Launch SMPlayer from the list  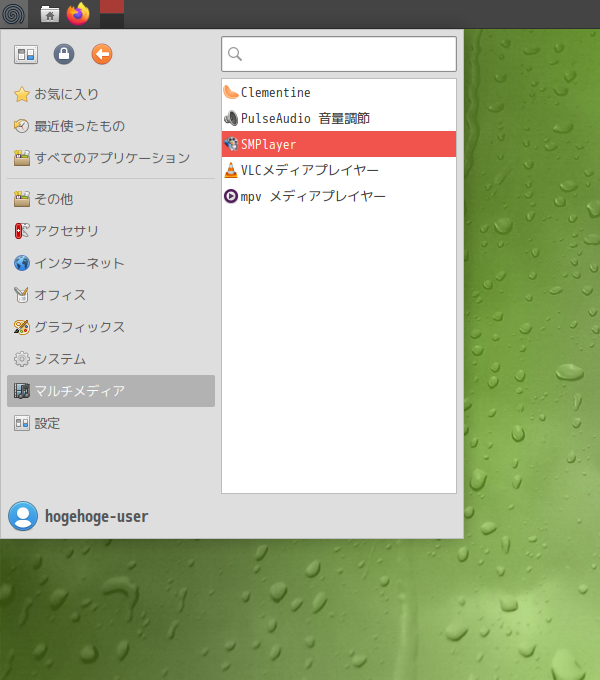[339, 144]
